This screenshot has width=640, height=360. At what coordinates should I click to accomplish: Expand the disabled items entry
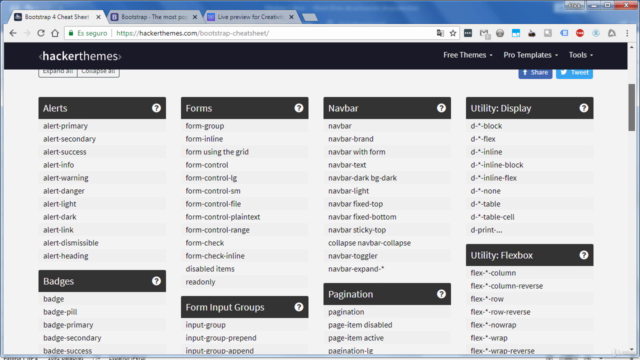(244, 269)
